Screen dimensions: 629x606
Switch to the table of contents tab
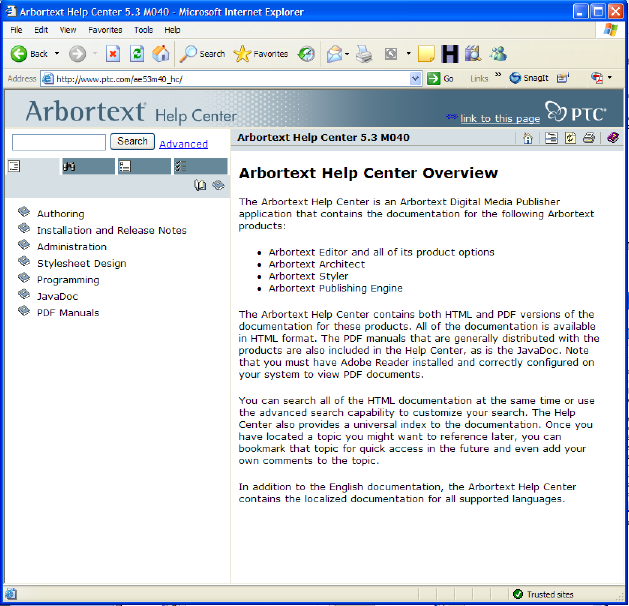click(x=15, y=167)
